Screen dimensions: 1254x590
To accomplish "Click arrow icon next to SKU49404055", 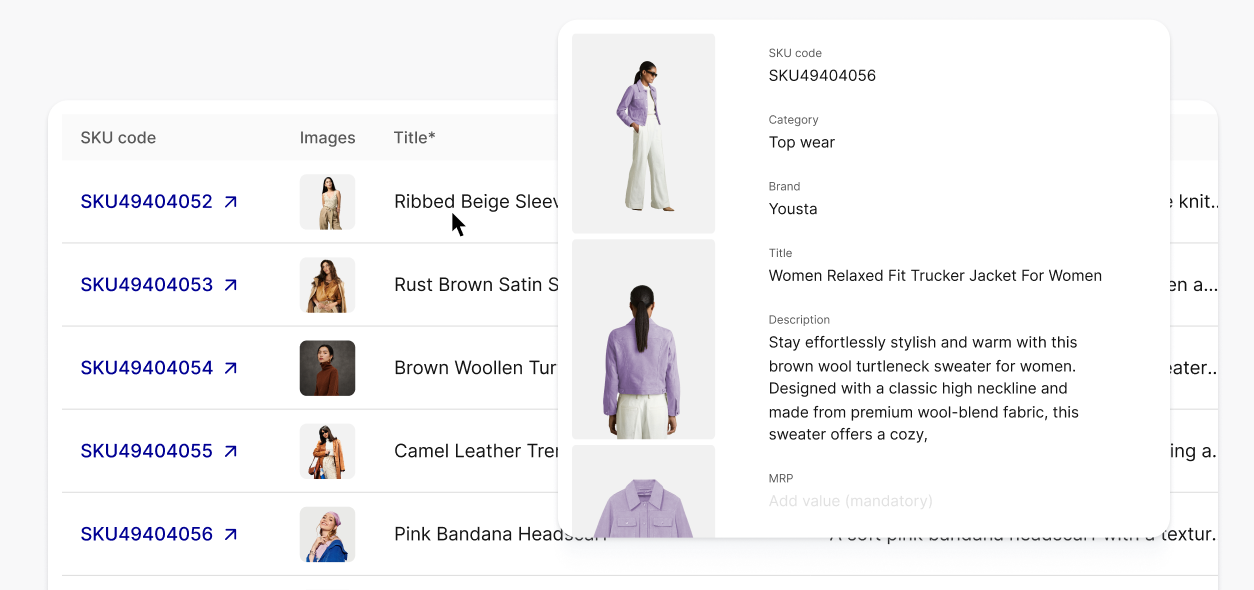I will [231, 451].
